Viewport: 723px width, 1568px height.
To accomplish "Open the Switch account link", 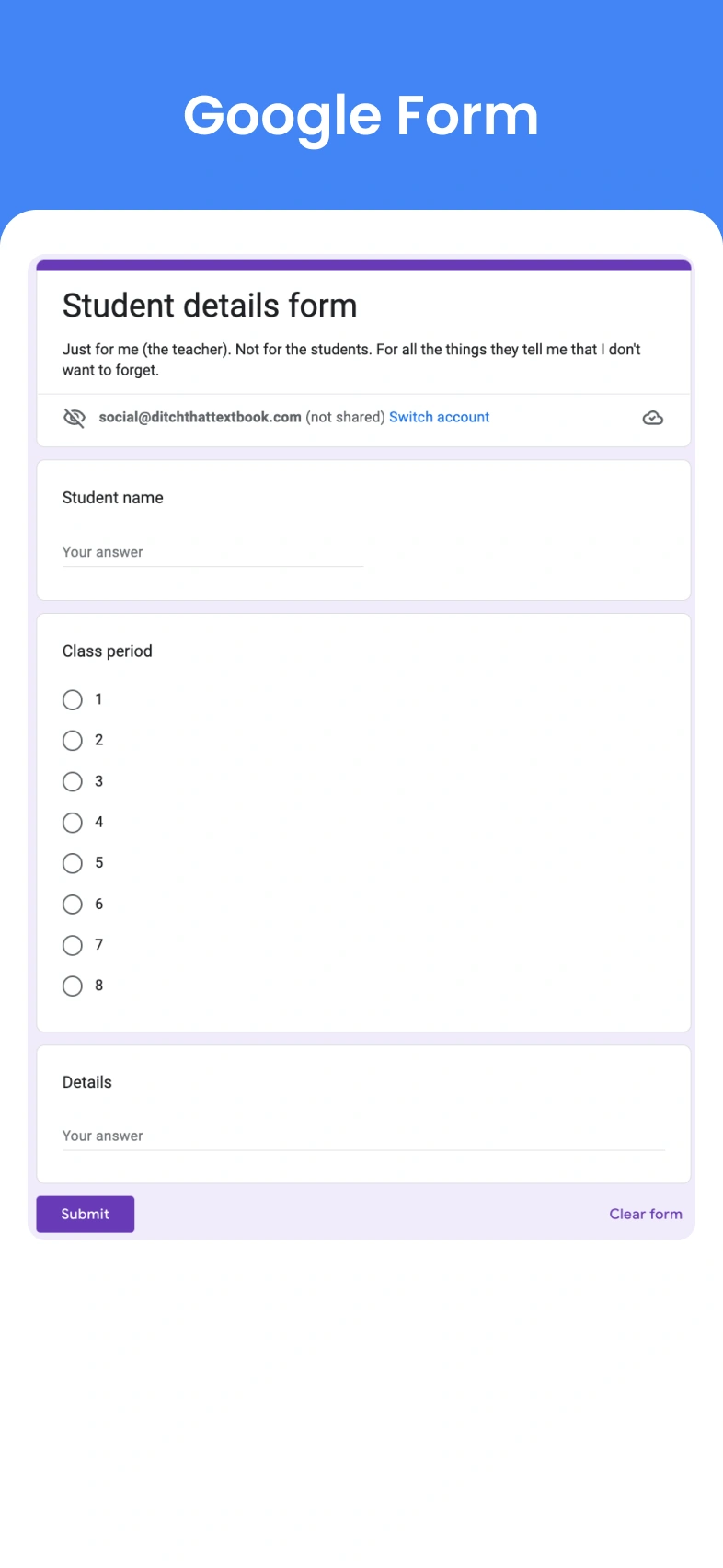I will coord(439,418).
